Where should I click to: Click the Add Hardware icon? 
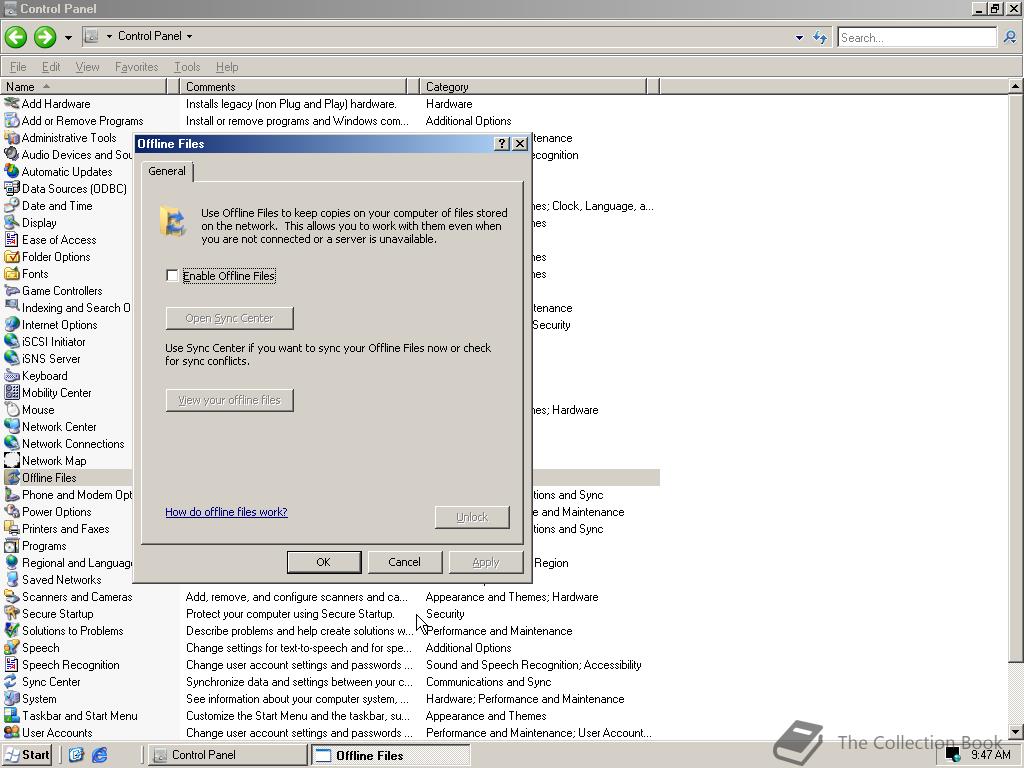point(12,103)
